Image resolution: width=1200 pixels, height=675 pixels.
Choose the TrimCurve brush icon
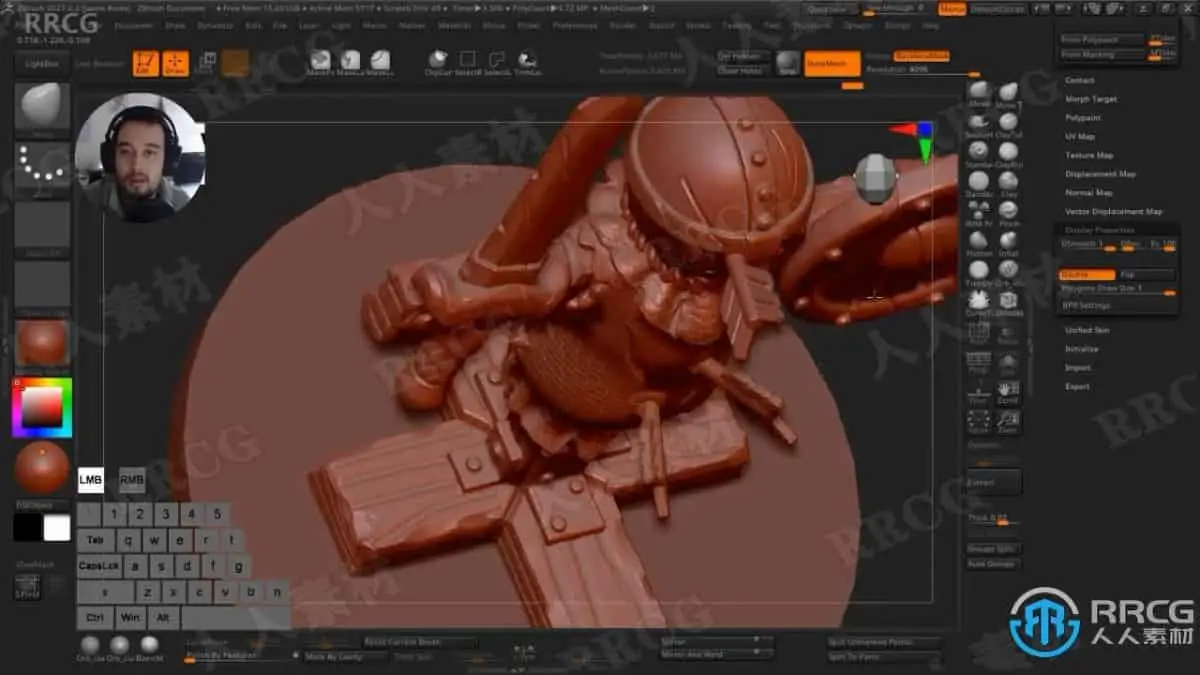527,62
